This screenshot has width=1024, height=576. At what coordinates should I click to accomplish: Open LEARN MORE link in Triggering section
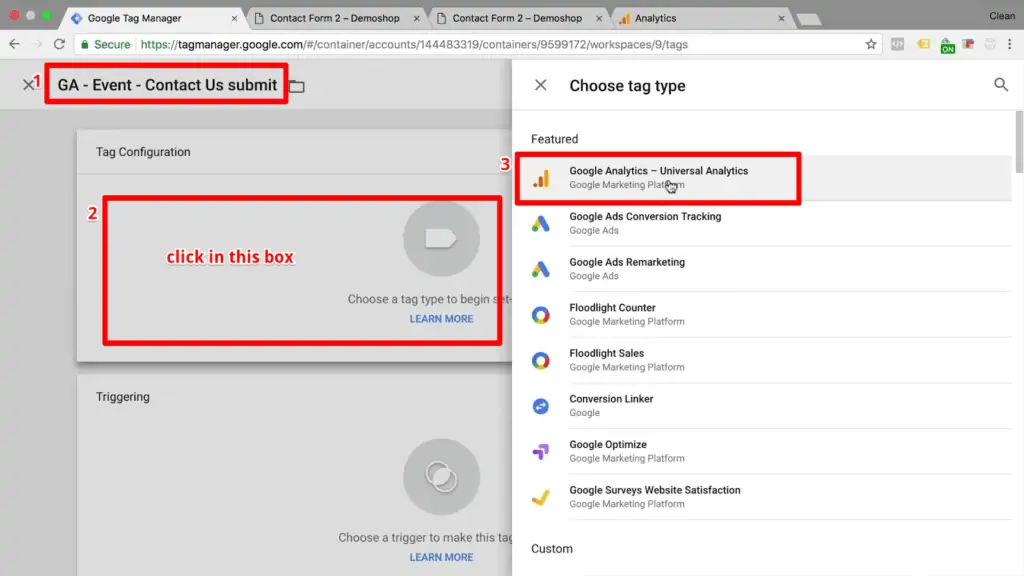point(441,557)
